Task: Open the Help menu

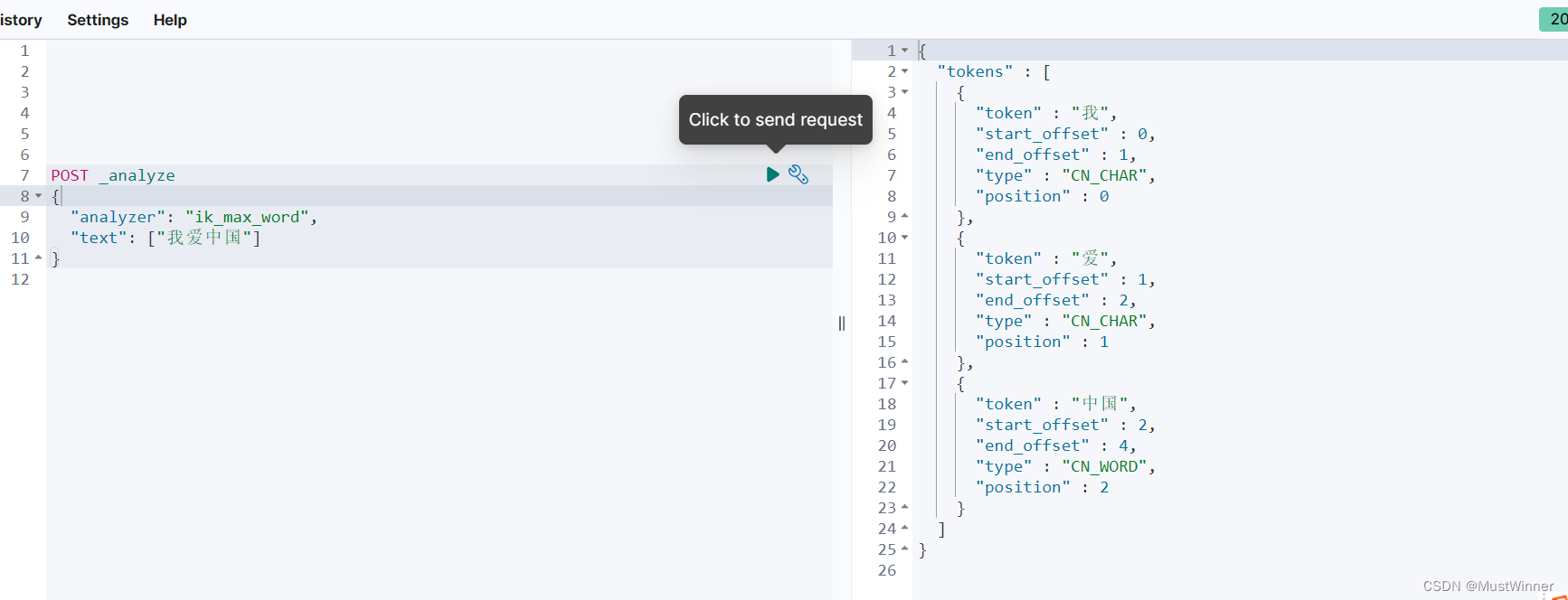Action: point(170,20)
